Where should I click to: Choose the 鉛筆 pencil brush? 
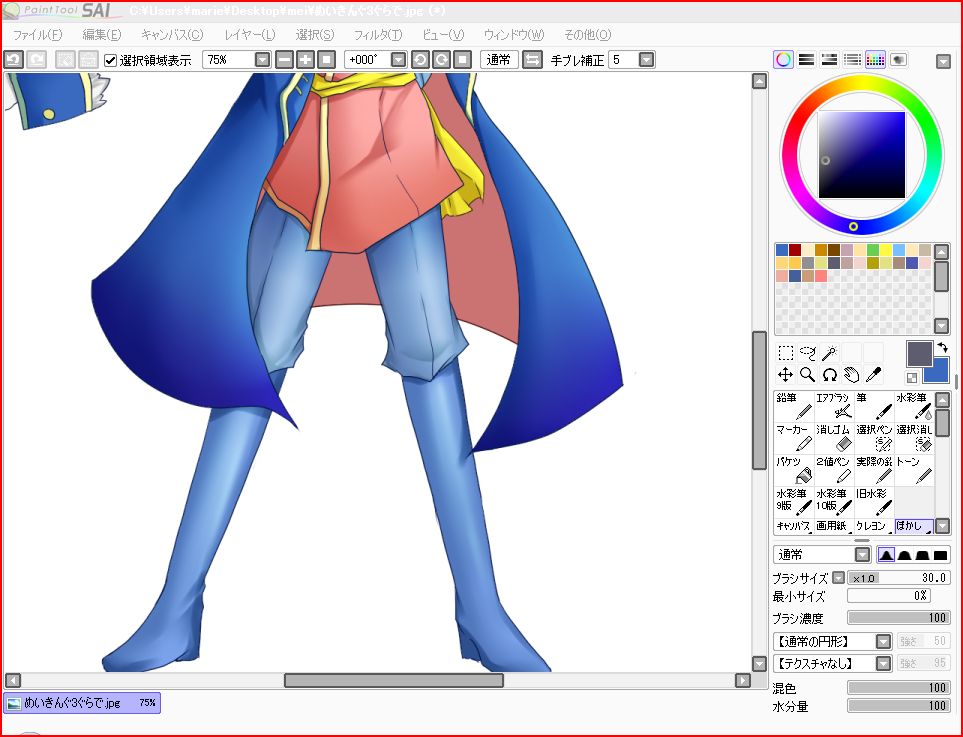point(793,406)
